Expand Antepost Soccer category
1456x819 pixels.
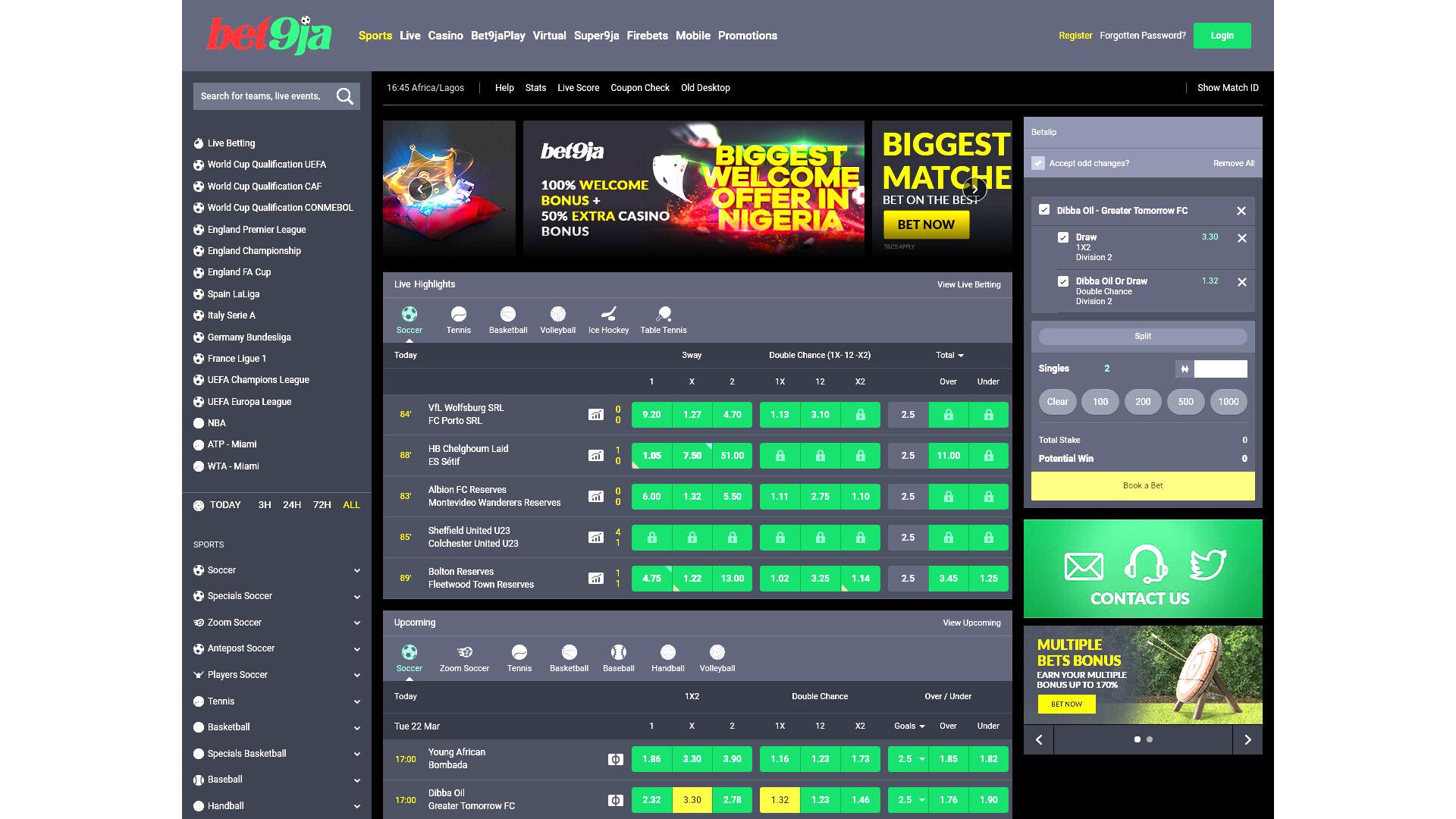click(357, 649)
